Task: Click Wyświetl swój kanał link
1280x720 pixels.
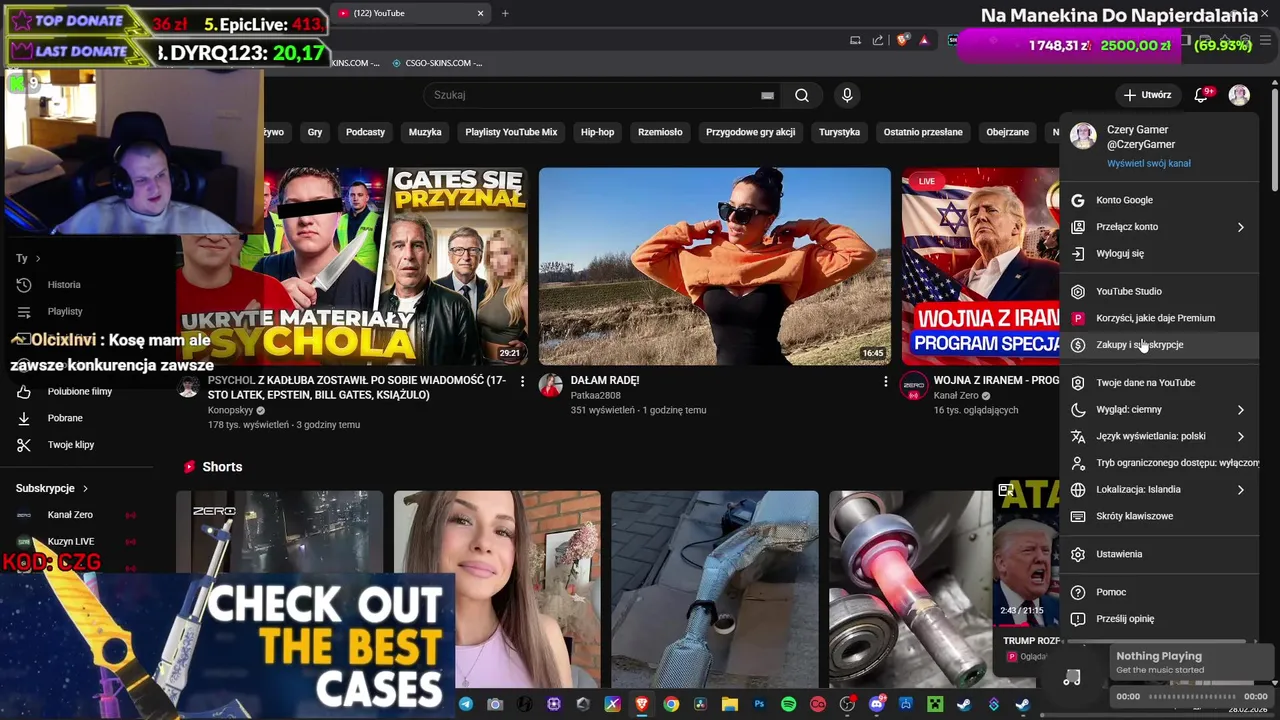Action: [x=1148, y=163]
